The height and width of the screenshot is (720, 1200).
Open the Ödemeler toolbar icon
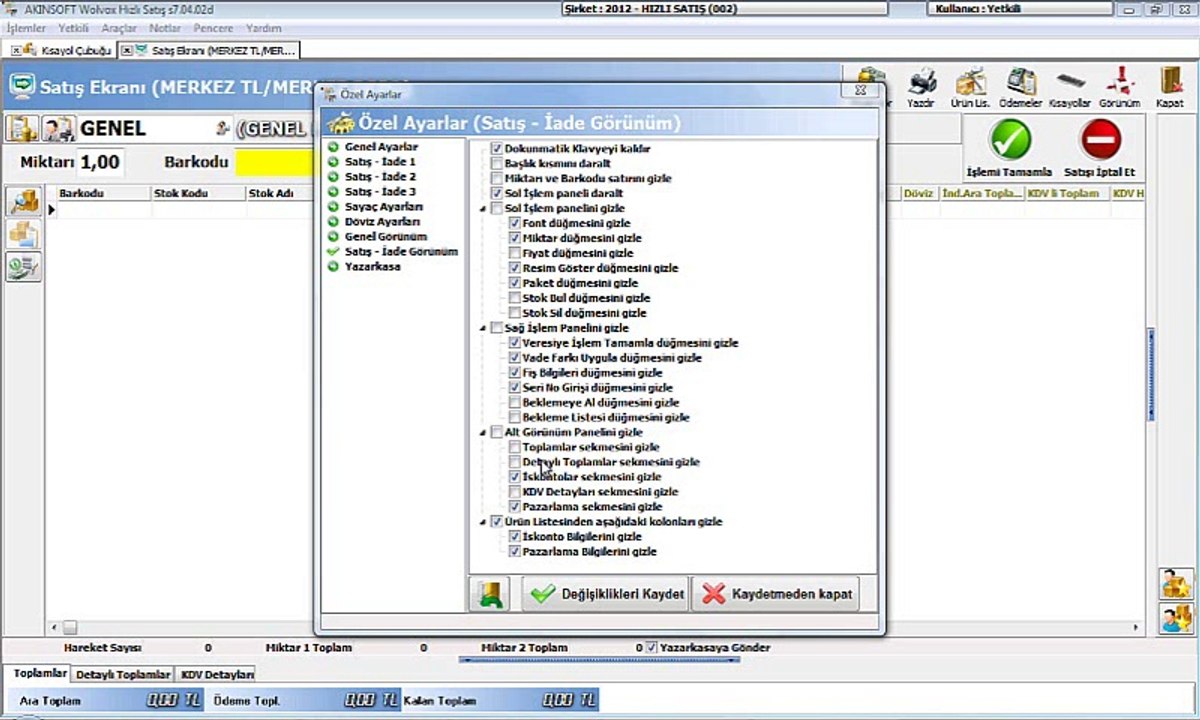coord(1021,87)
